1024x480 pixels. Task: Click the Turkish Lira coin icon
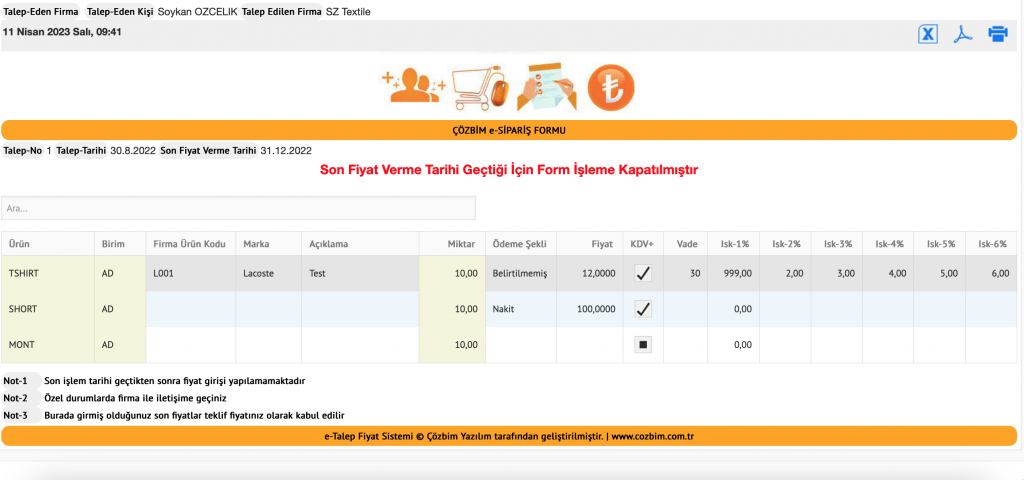[611, 88]
